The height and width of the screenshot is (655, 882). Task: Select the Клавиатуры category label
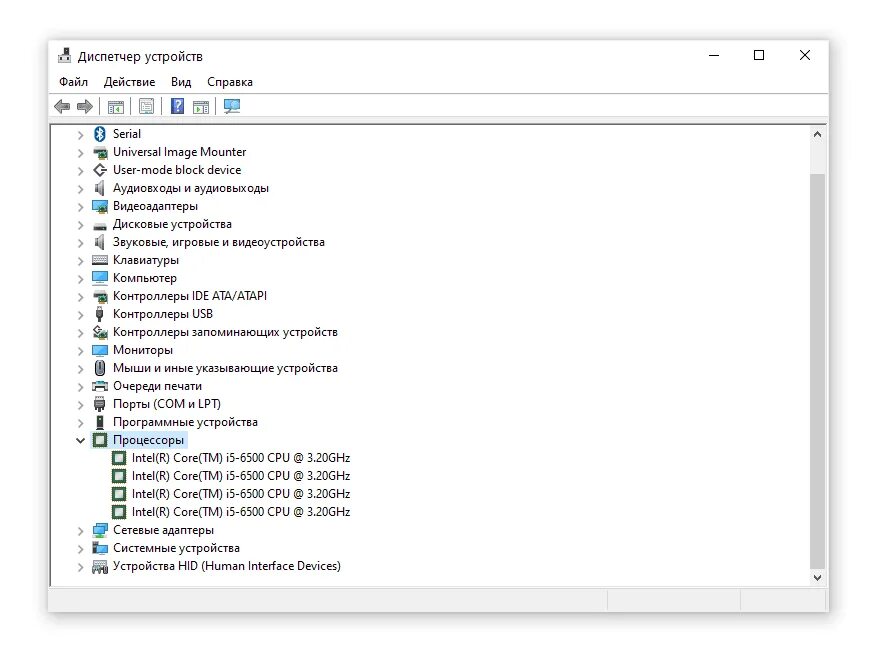point(146,260)
